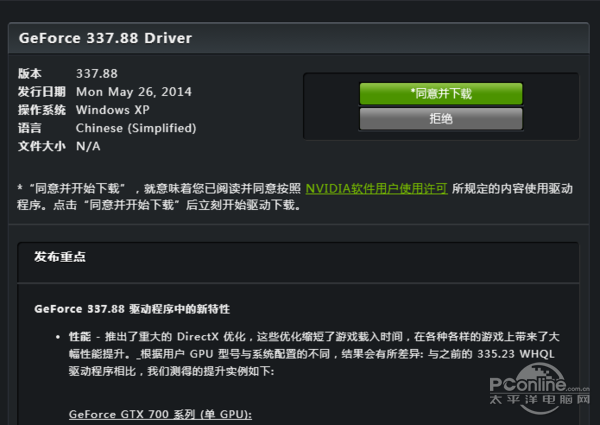Click the GeForce 337.88 Driver title
600x425 pixels.
(105, 38)
